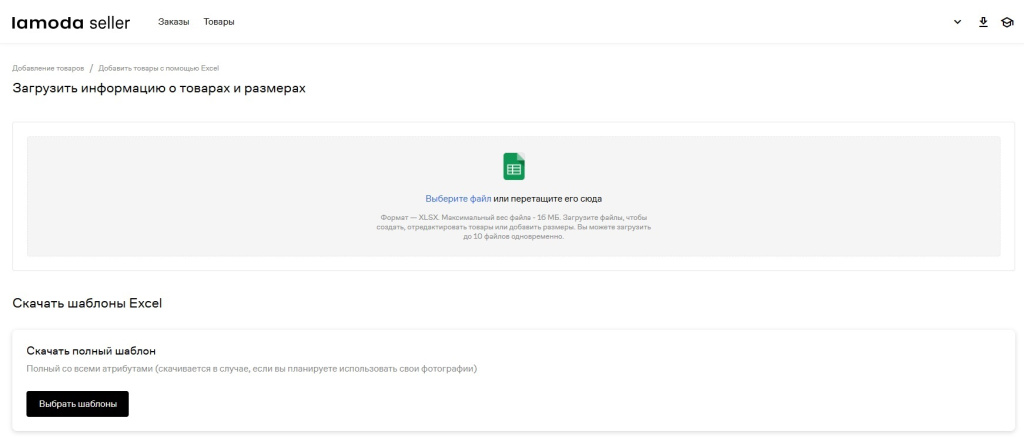Viewport: 1024px width, 441px height.
Task: Click heading Загрузить информацию о товарах и размерах
Action: pos(158,89)
